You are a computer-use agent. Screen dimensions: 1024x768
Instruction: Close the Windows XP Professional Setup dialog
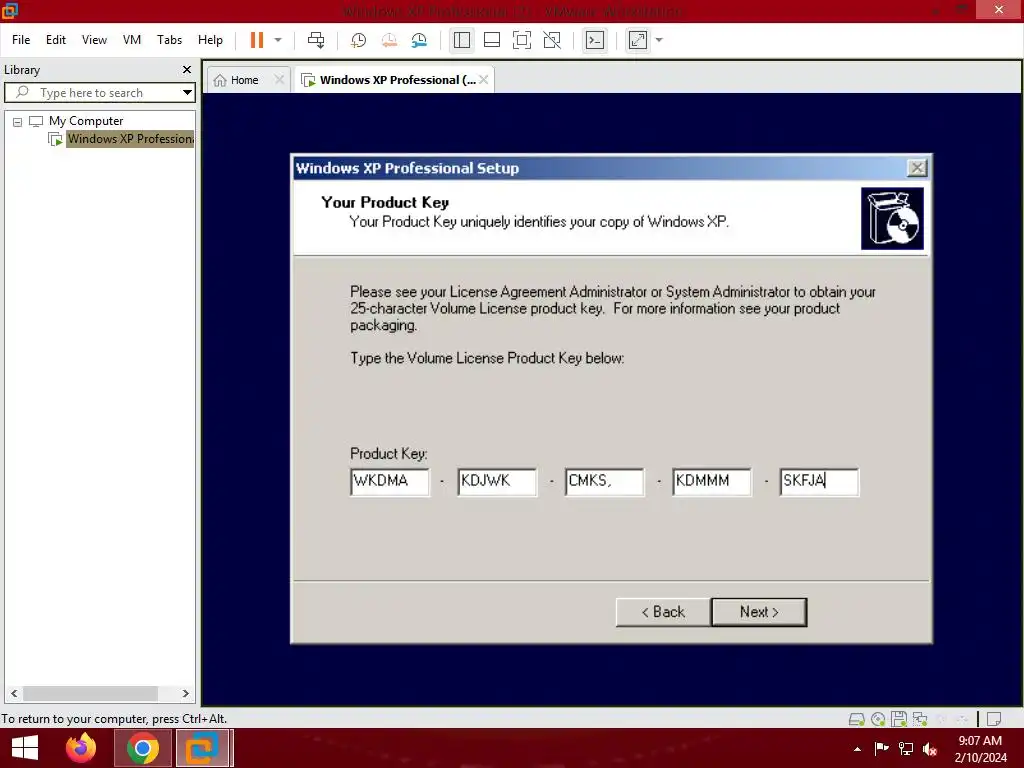pos(917,168)
